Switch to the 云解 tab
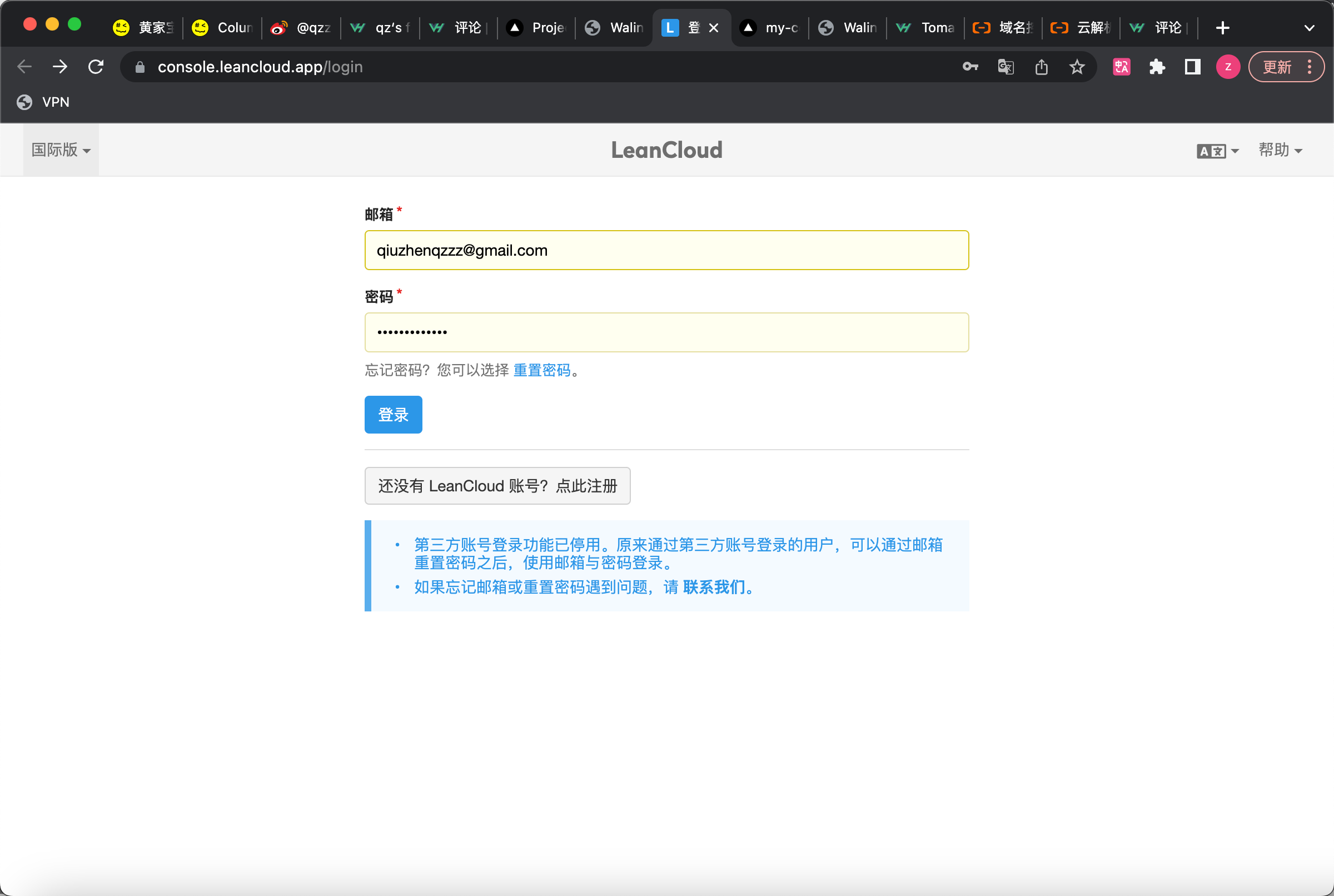The image size is (1334, 896). [1081, 27]
